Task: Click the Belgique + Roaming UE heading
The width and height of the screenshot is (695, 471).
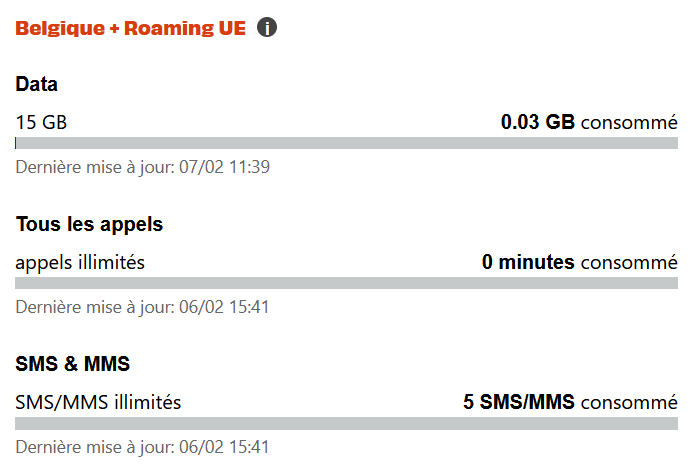Action: tap(130, 28)
